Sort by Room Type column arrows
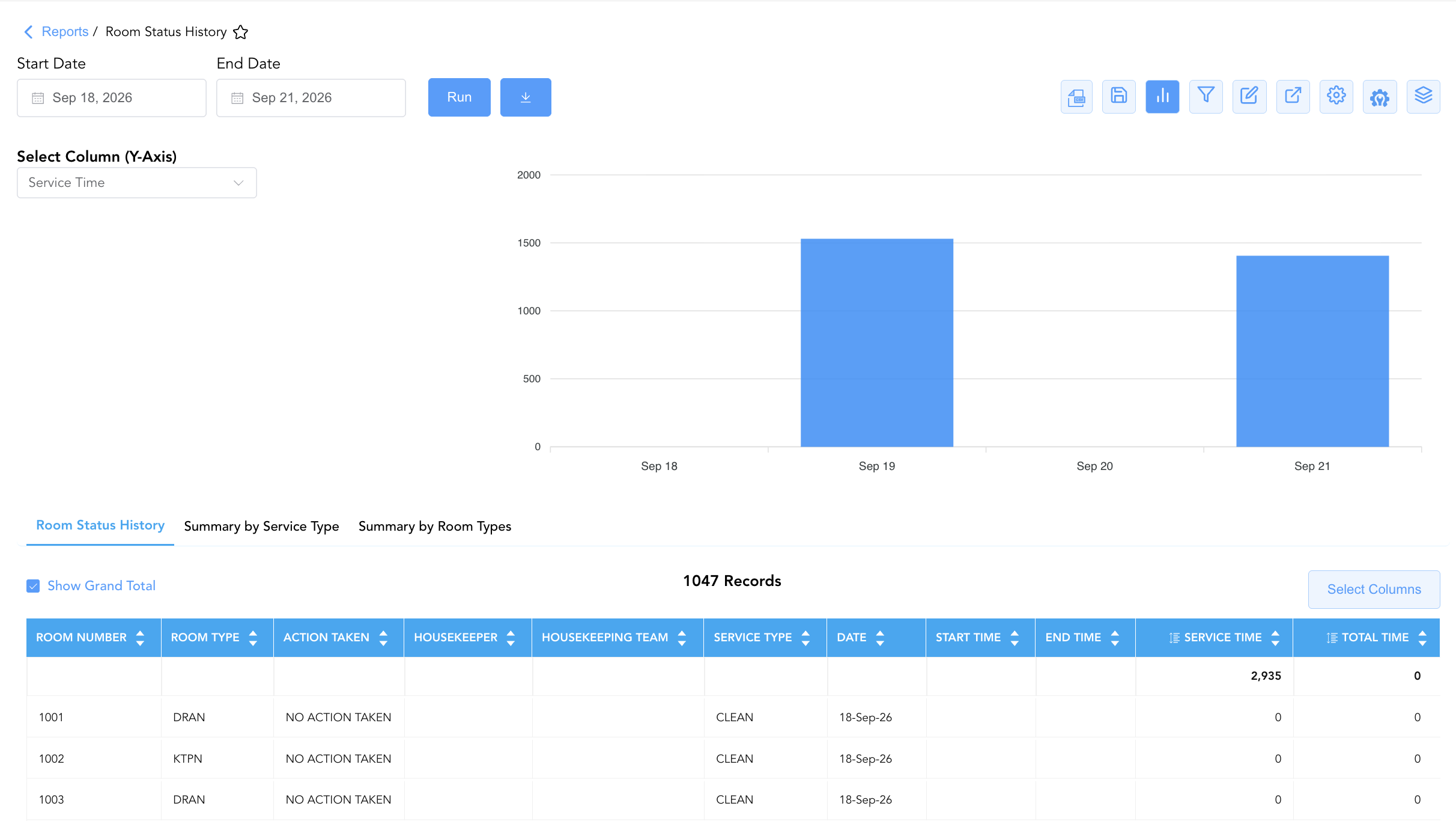The width and height of the screenshot is (1456, 821). [253, 638]
